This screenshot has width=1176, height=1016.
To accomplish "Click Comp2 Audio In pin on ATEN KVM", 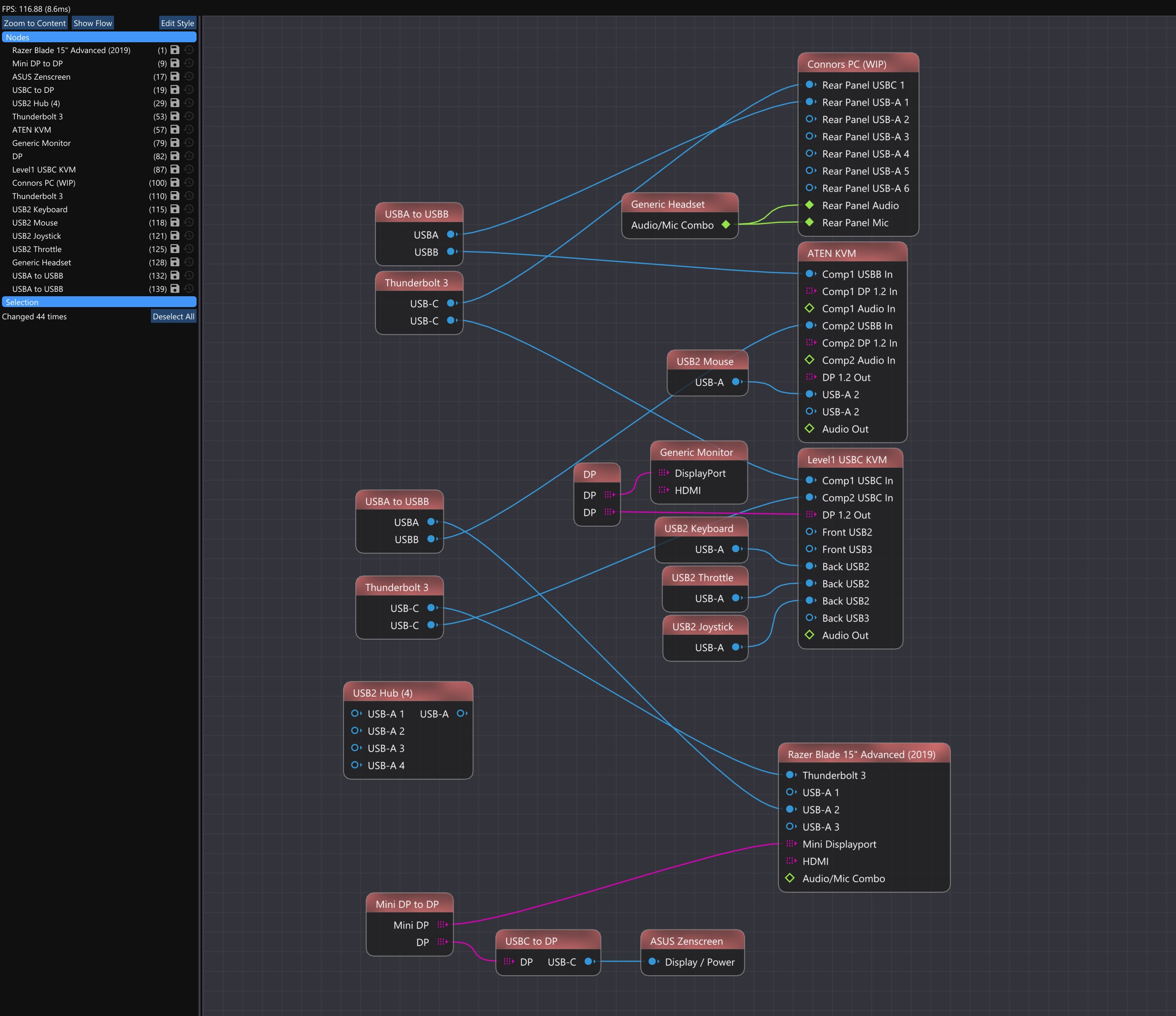I will pyautogui.click(x=810, y=360).
